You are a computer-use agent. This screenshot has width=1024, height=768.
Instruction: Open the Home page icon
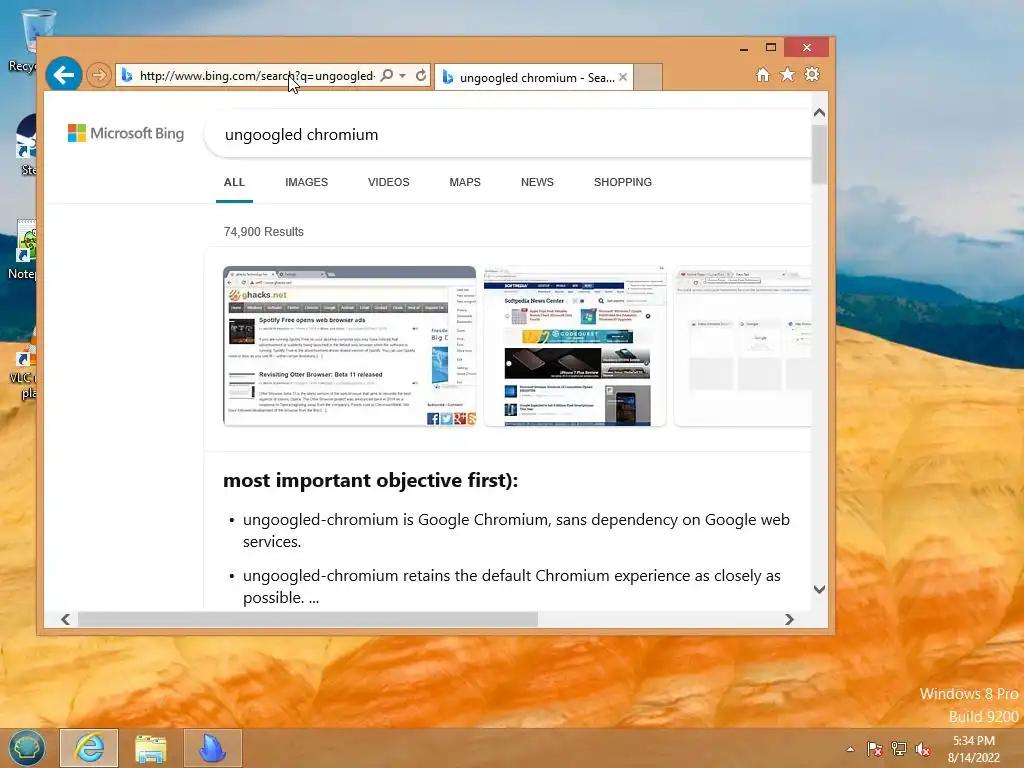tap(763, 74)
